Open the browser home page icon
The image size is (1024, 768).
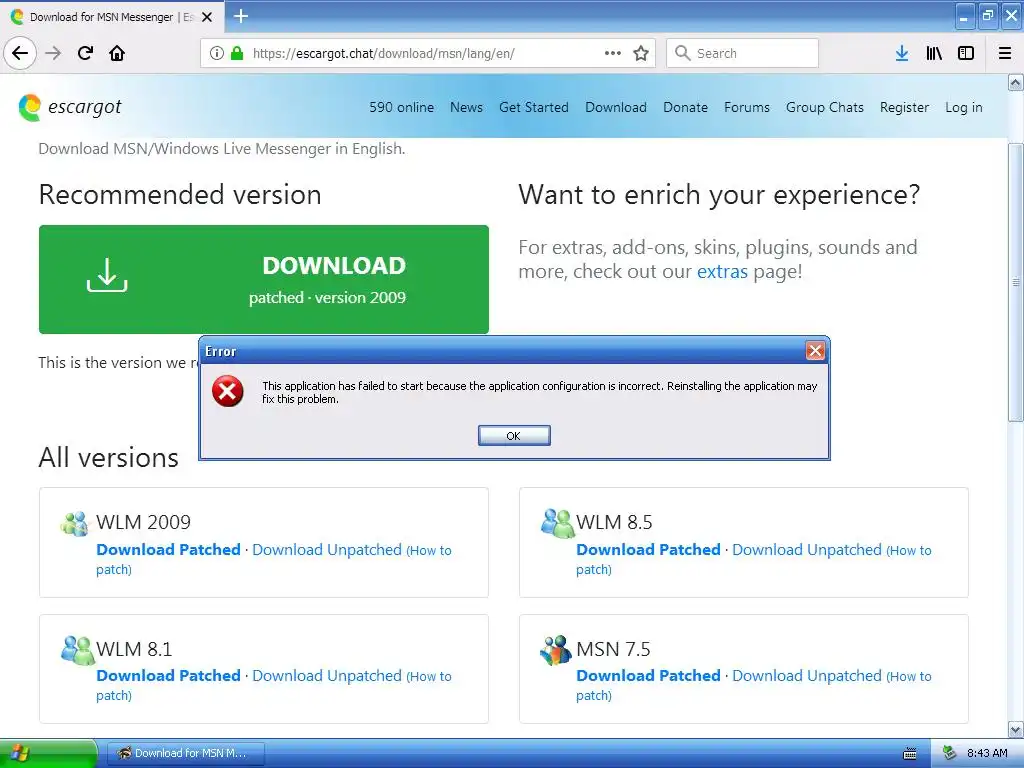coord(117,53)
